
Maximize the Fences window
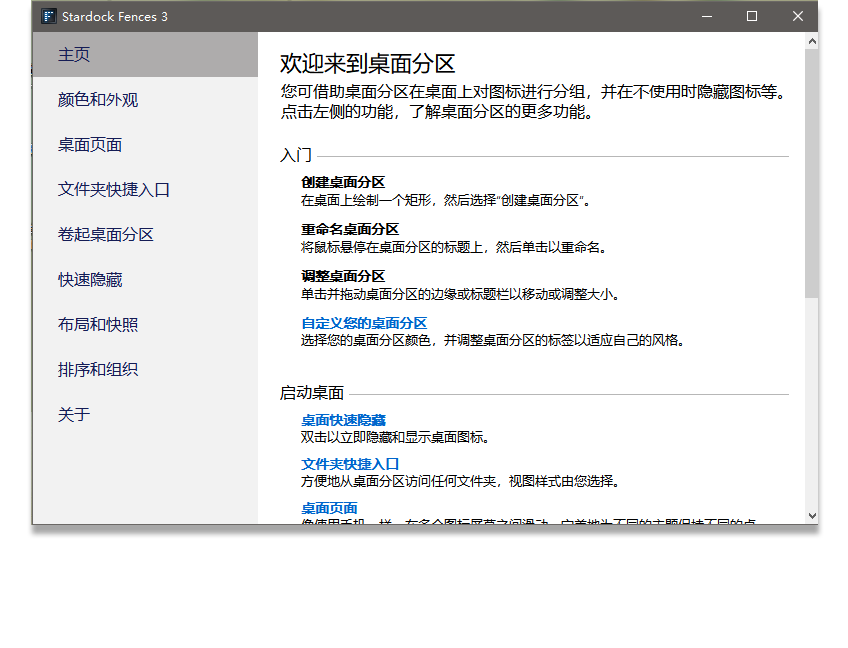pos(752,16)
